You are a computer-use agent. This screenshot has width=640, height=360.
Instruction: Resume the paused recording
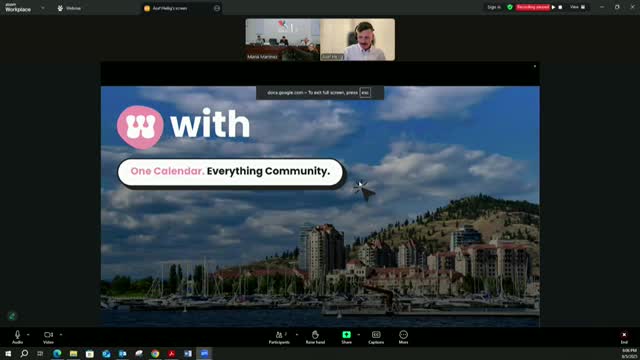tap(553, 7)
